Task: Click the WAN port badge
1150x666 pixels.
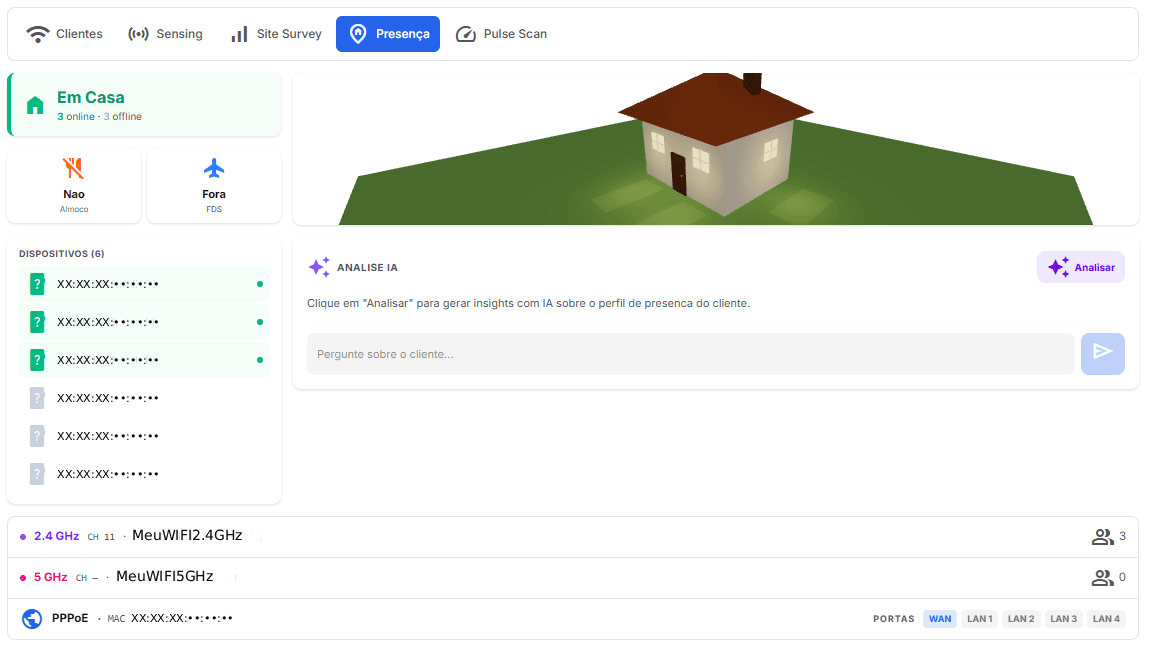Action: (x=940, y=619)
